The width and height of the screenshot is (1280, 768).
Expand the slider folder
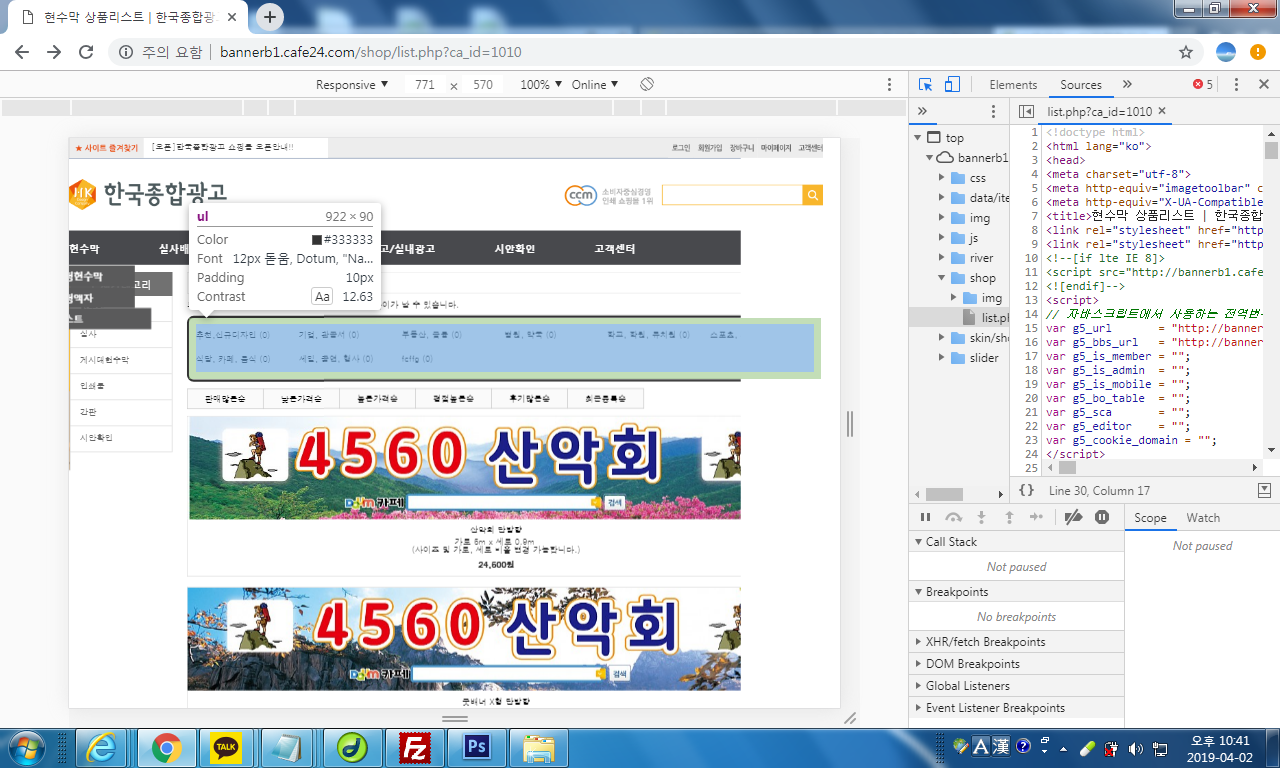(x=941, y=358)
